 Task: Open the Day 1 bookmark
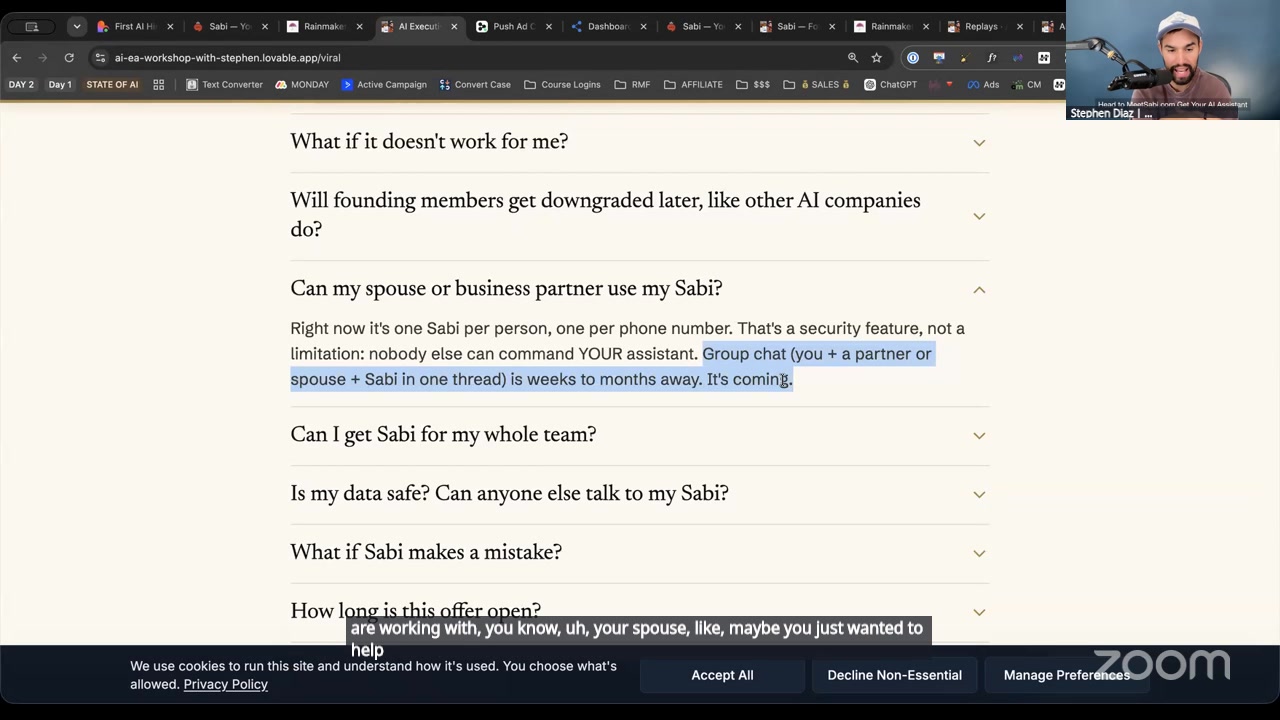[x=60, y=85]
